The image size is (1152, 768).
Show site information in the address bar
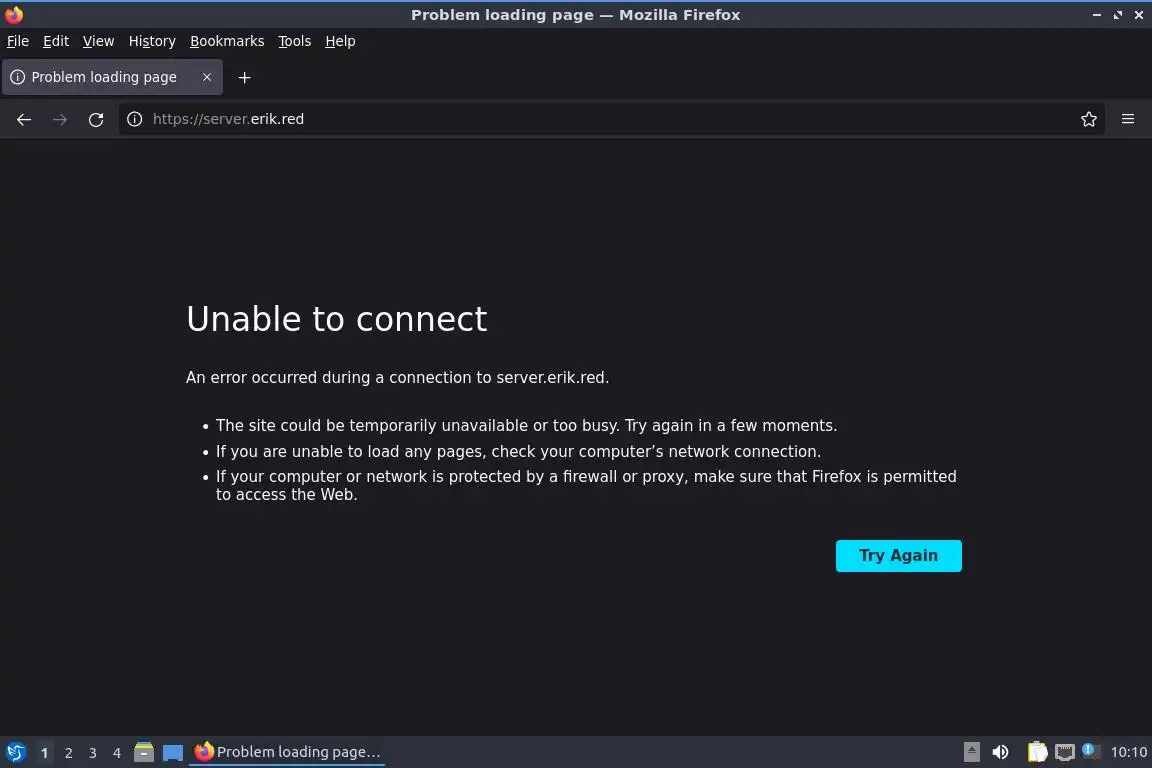(x=134, y=119)
